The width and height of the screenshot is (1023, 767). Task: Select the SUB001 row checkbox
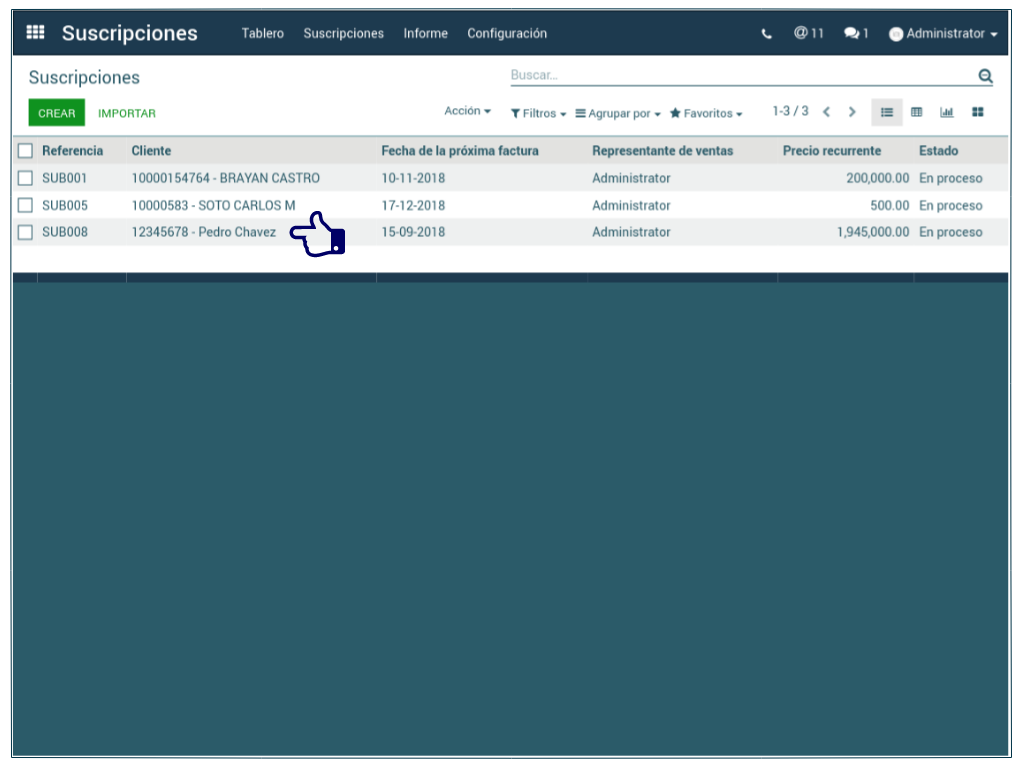(25, 178)
